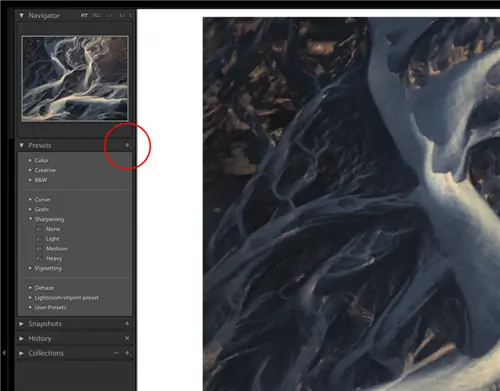Collapse the left panel using edge arrow
Image resolution: width=500 pixels, height=391 pixels.
[x=4, y=352]
